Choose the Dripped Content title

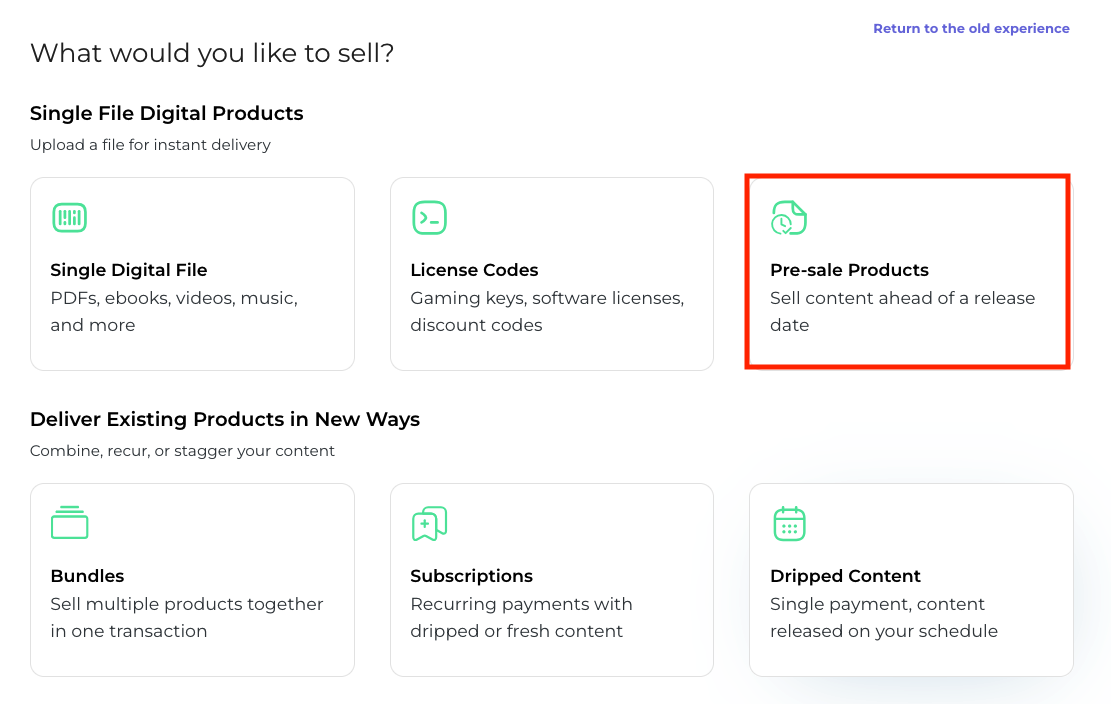coord(845,576)
